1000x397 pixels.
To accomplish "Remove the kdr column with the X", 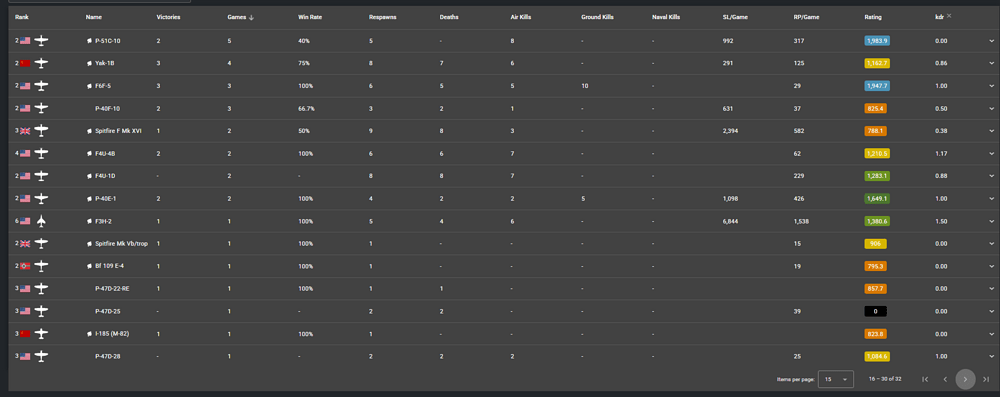I will 949,16.
